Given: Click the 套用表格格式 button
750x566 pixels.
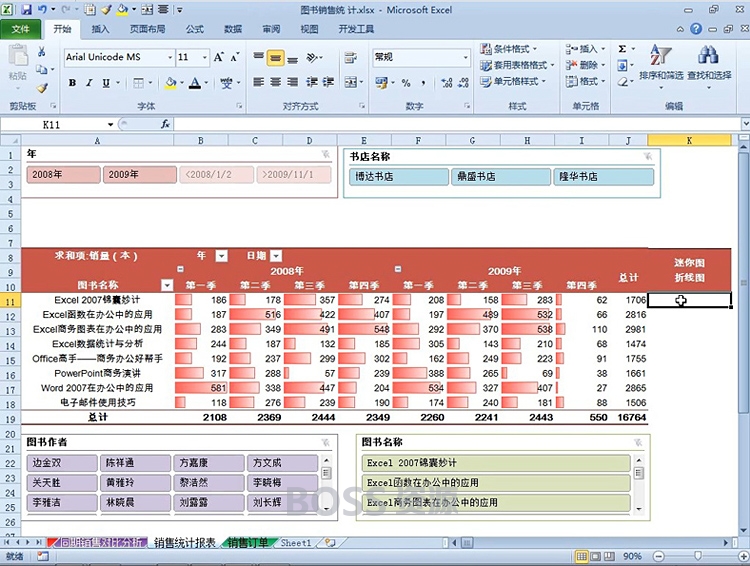Looking at the screenshot, I should pos(517,65).
